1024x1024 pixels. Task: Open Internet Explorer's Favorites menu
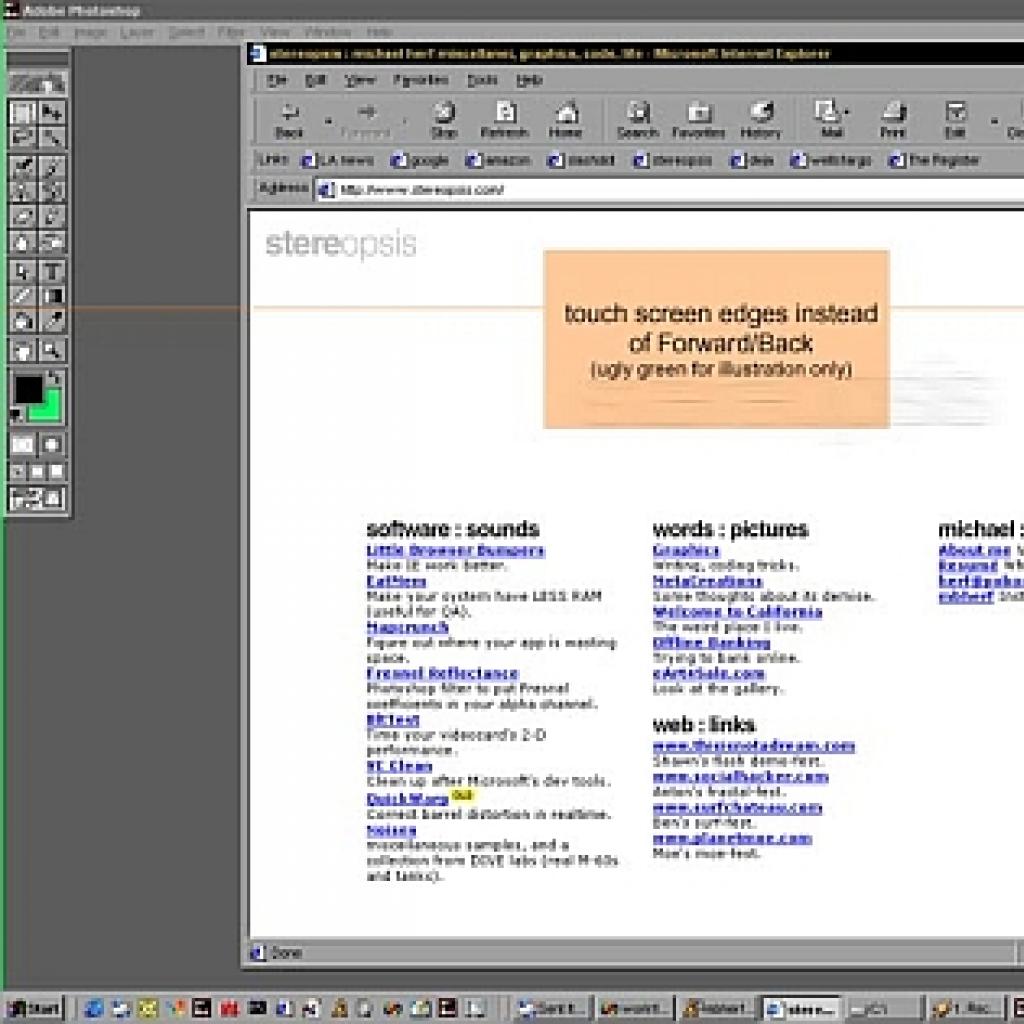pyautogui.click(x=421, y=80)
